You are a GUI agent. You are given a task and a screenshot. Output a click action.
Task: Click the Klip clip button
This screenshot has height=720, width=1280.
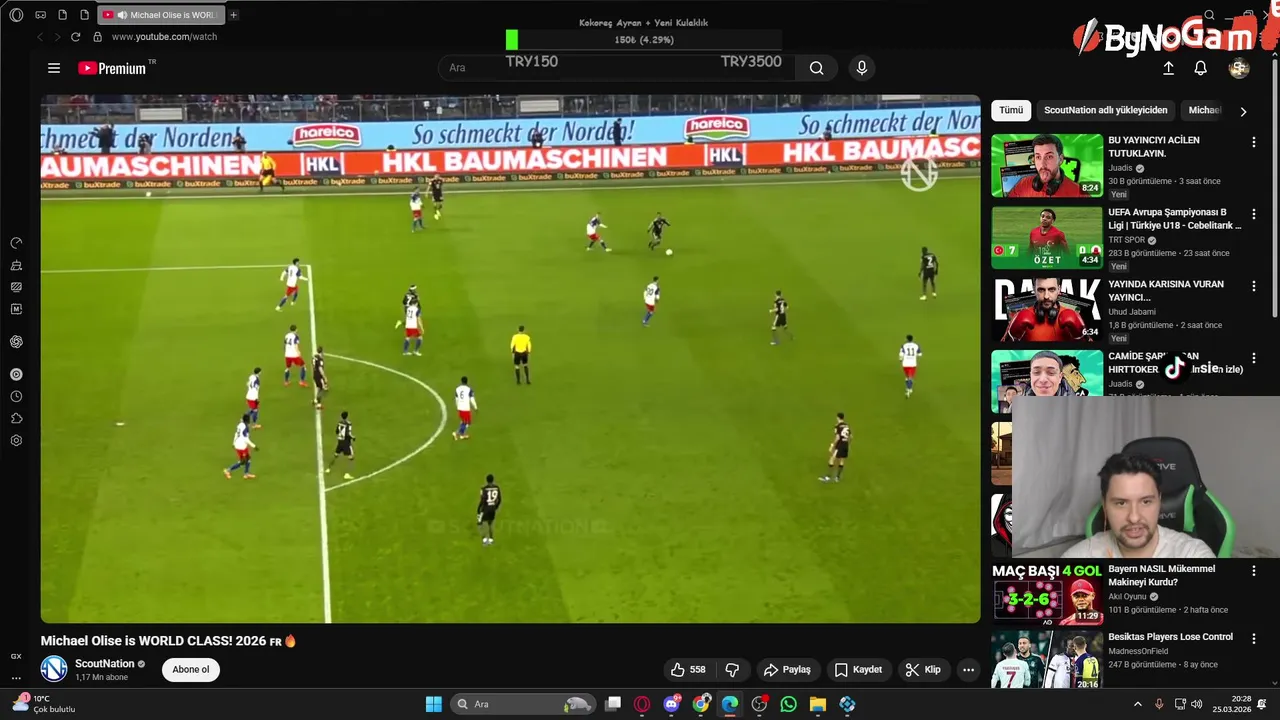click(x=923, y=670)
